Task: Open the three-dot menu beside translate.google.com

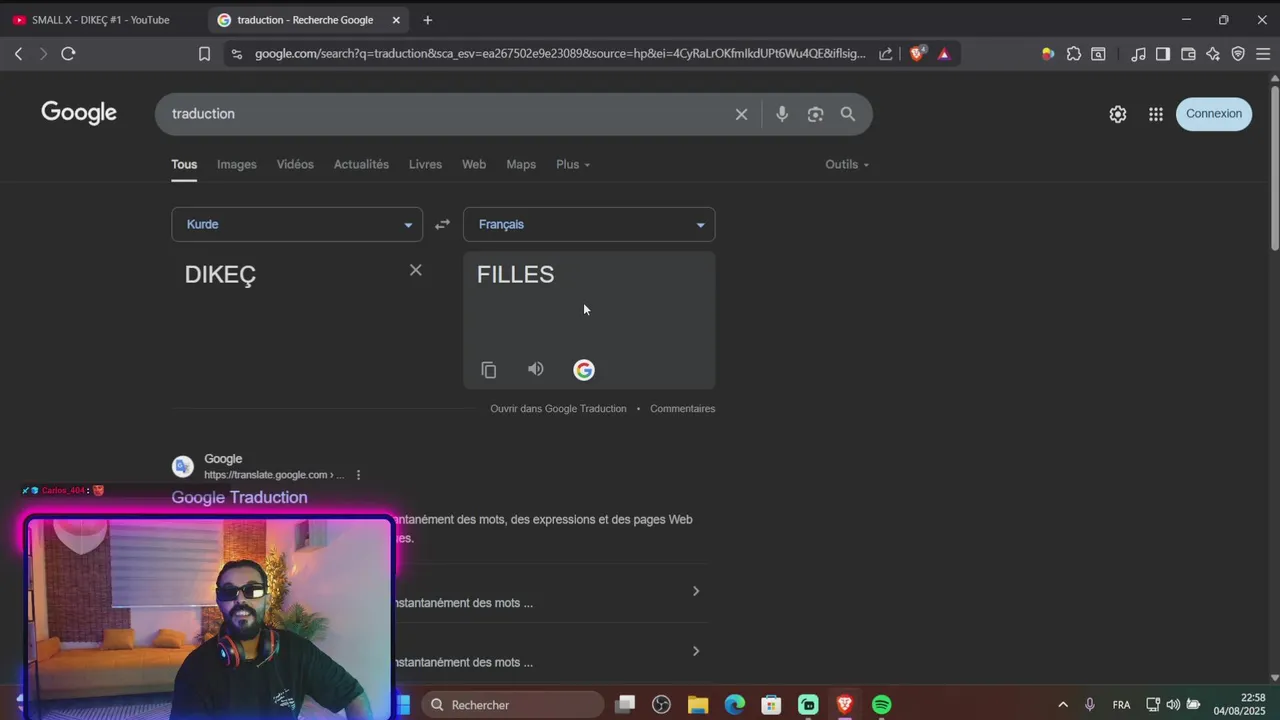Action: pos(358,475)
